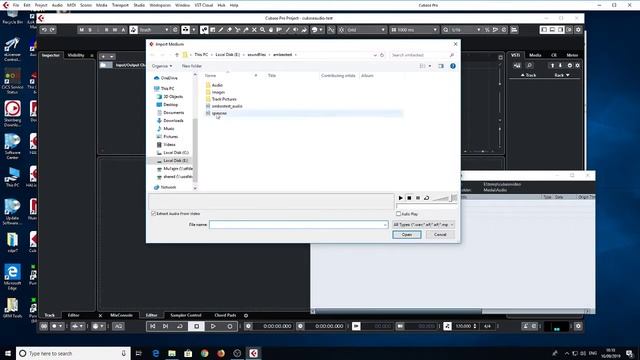Click Search ambisotest field
Viewport: 640px width, 360px height.
click(422, 55)
